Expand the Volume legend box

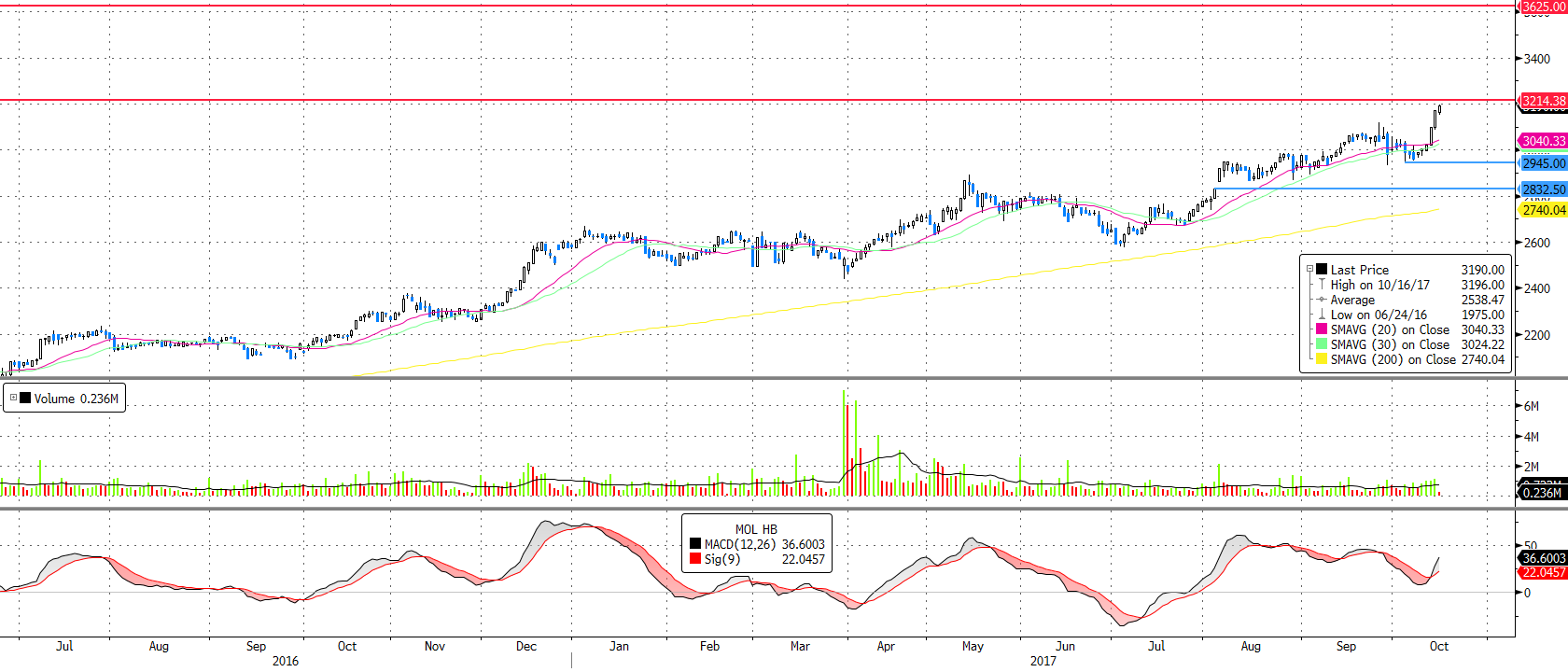point(13,398)
